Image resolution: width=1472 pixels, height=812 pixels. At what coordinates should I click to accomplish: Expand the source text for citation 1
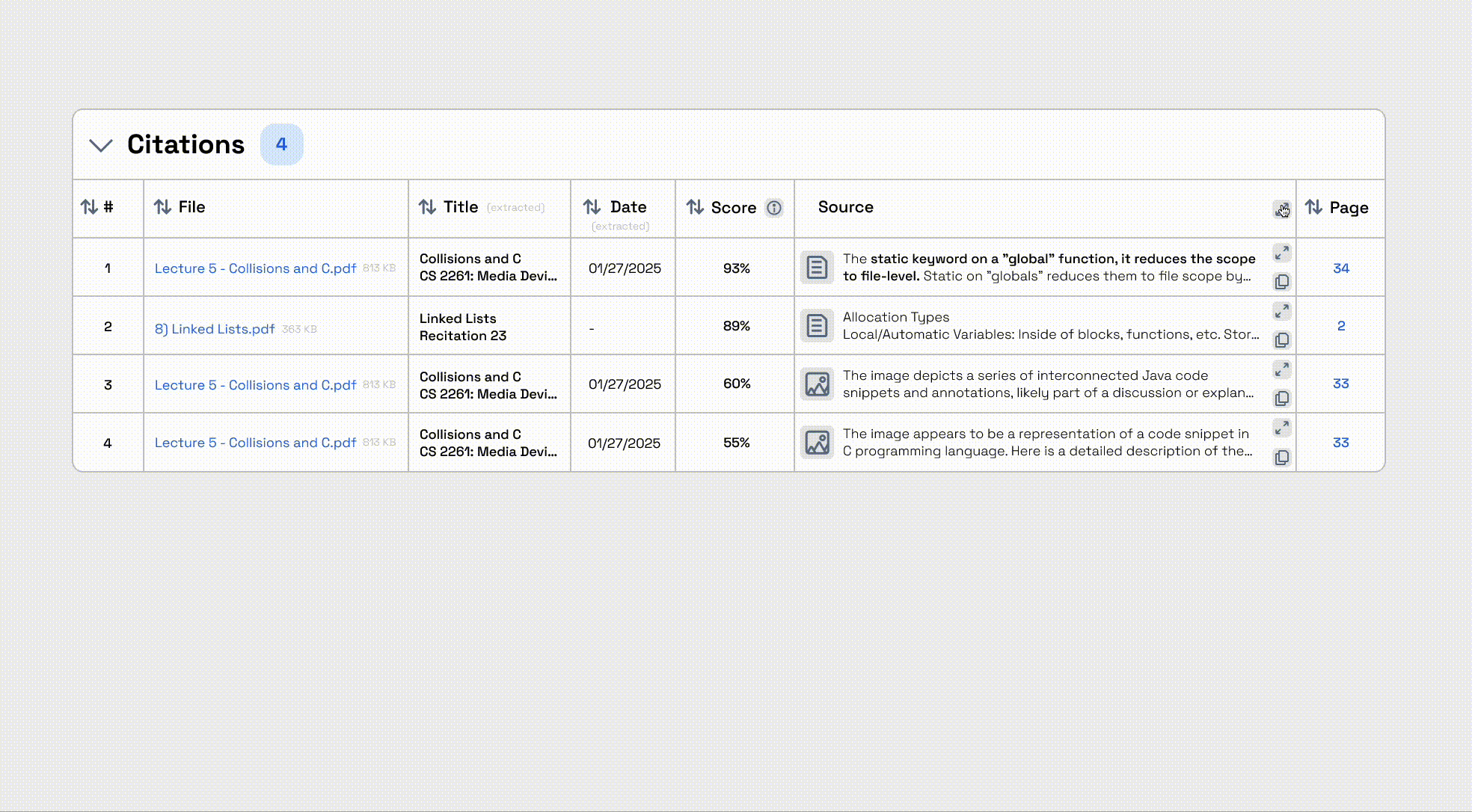coord(1281,253)
